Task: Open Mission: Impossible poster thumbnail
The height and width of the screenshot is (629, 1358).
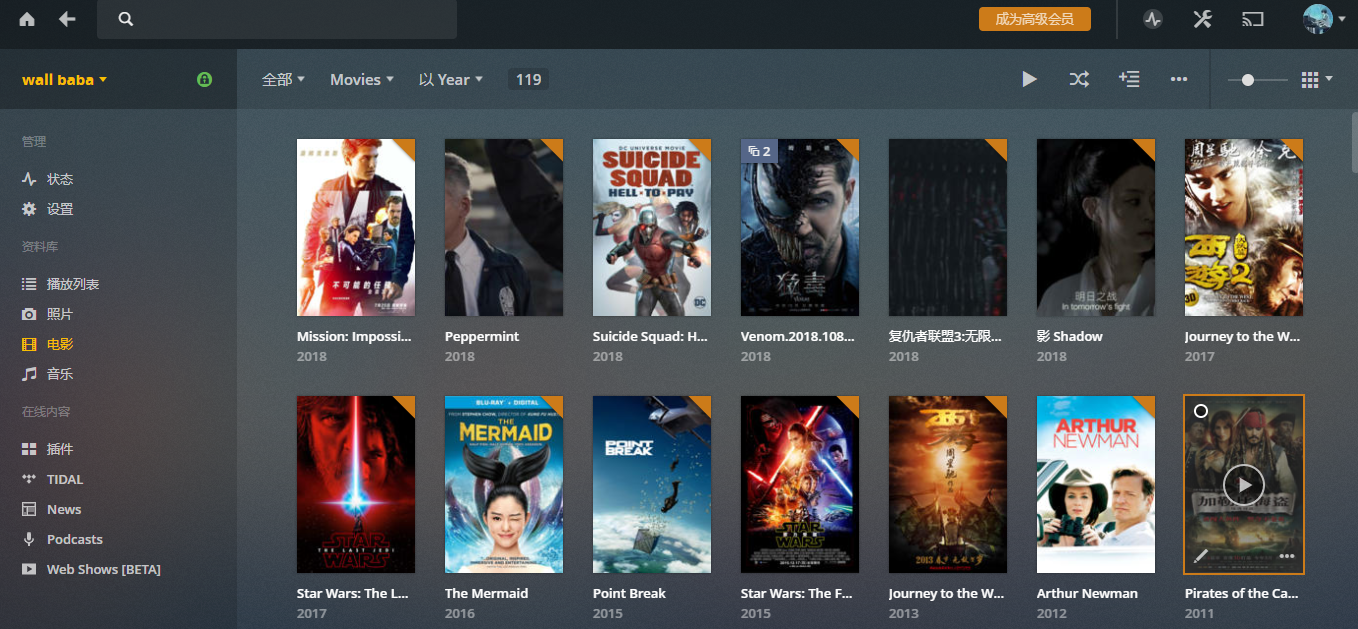Action: click(x=356, y=227)
